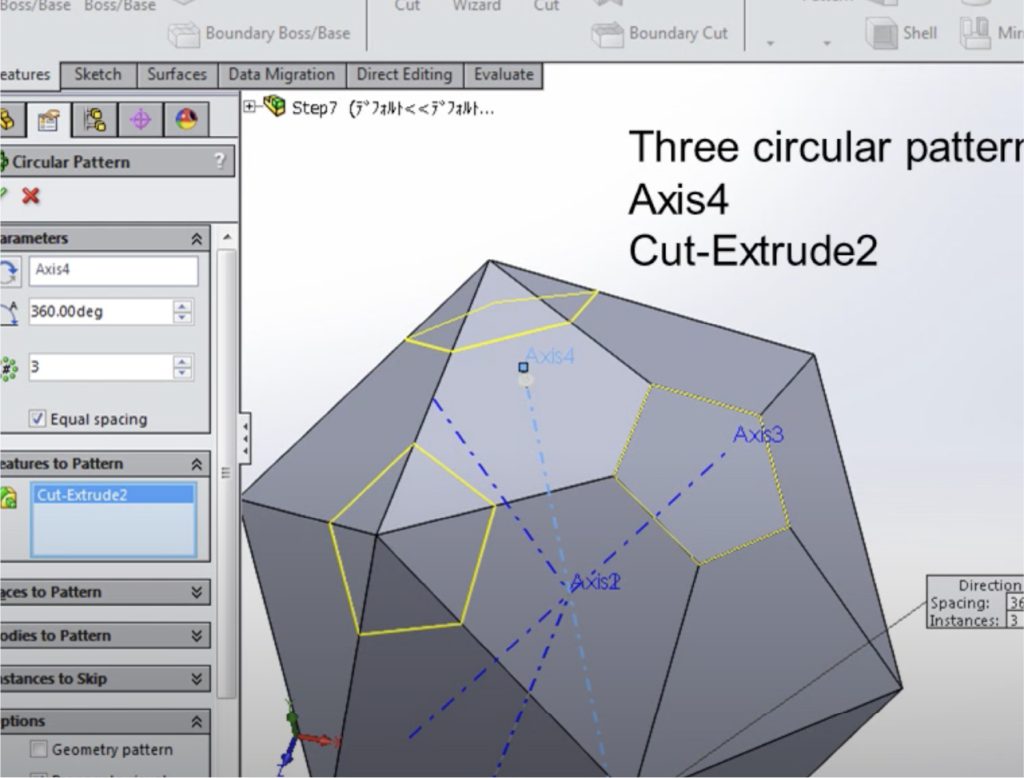Collapse the Parameters section

pyautogui.click(x=197, y=239)
